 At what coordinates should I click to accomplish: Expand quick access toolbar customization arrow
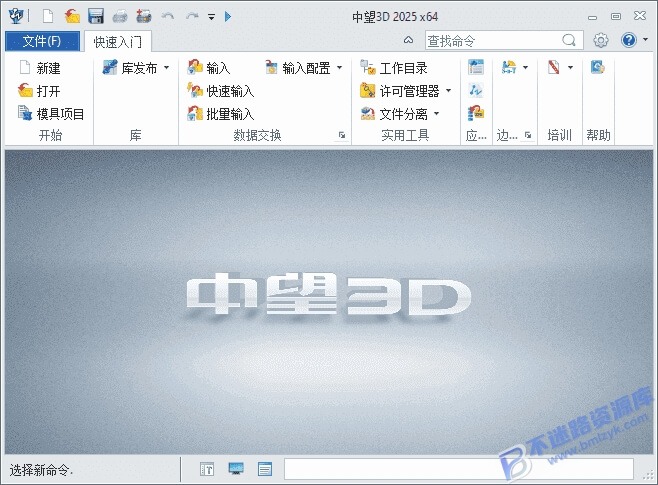(x=212, y=17)
